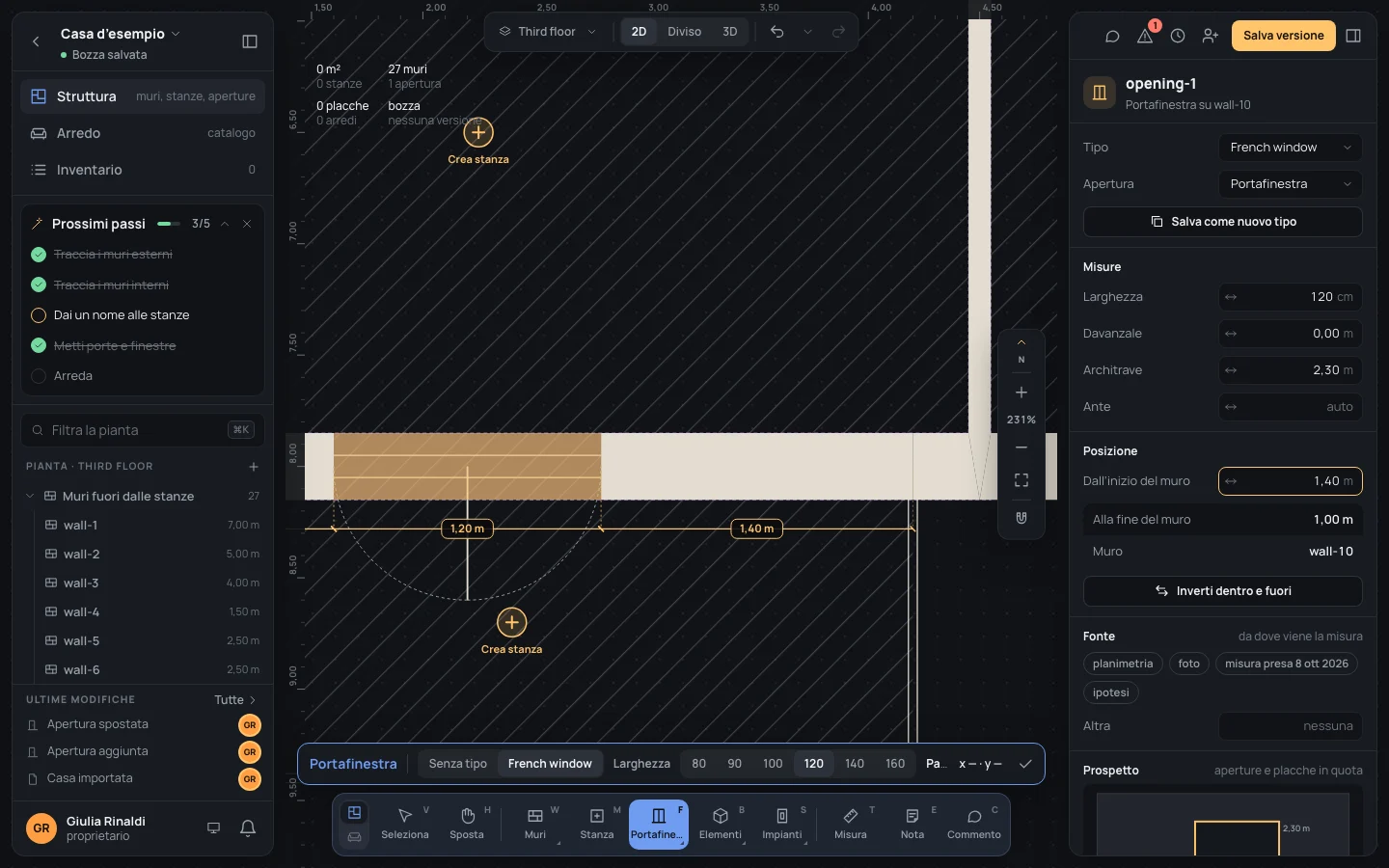1389x868 pixels.
Task: Toggle the 'planimetria' source chip
Action: [1123, 664]
